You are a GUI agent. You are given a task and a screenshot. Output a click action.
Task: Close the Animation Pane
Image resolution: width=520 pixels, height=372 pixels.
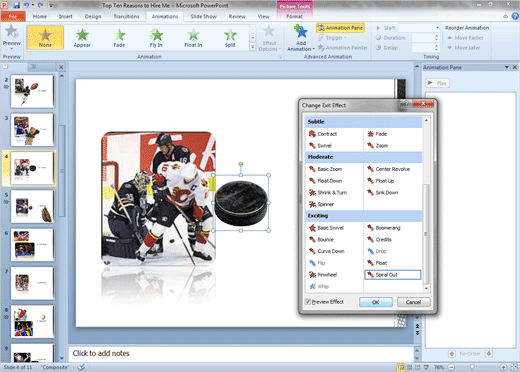[x=515, y=67]
